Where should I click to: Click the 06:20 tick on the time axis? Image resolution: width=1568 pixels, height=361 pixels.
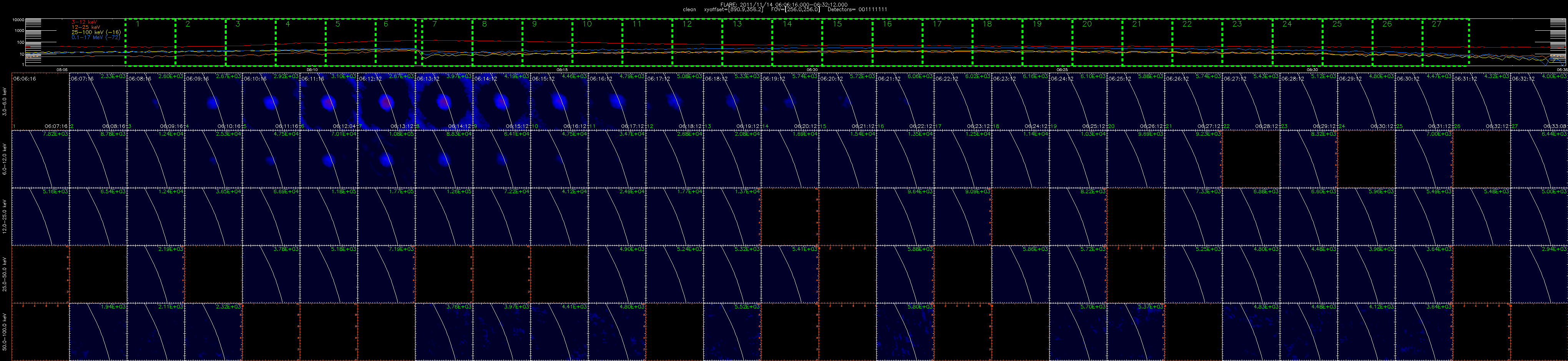click(812, 70)
